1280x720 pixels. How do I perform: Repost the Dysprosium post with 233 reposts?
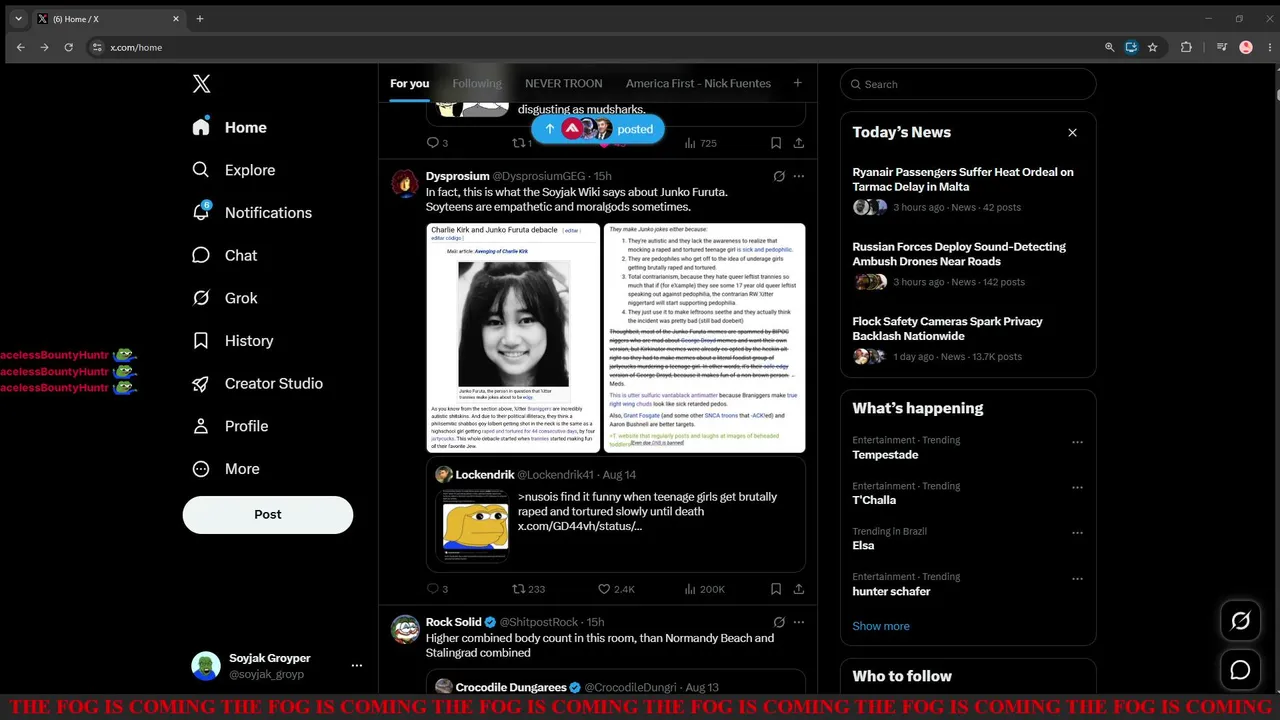[528, 589]
